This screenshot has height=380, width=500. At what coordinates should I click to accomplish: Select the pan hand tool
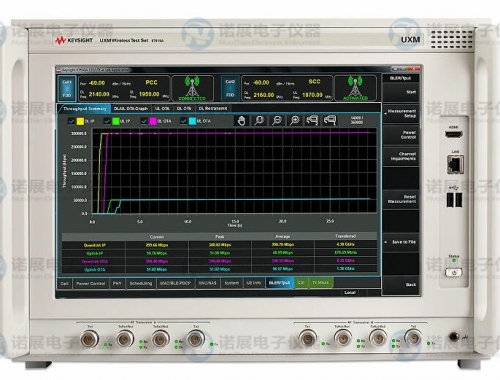coord(241,120)
